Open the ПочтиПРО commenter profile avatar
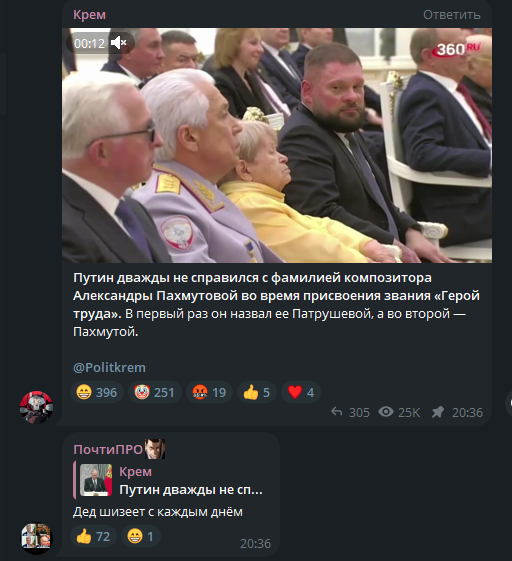The image size is (512, 561). point(36,538)
